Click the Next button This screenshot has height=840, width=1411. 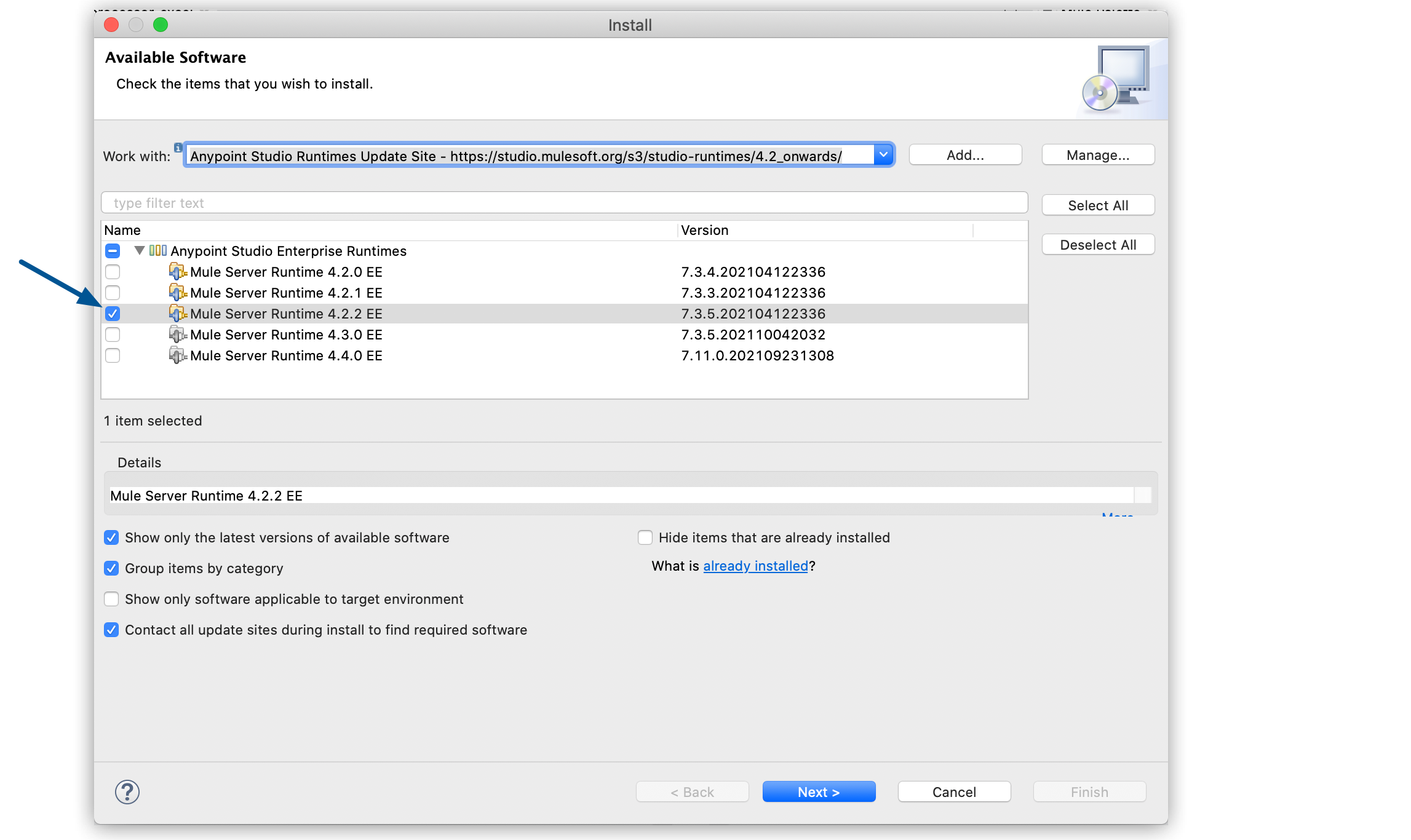coord(819,791)
